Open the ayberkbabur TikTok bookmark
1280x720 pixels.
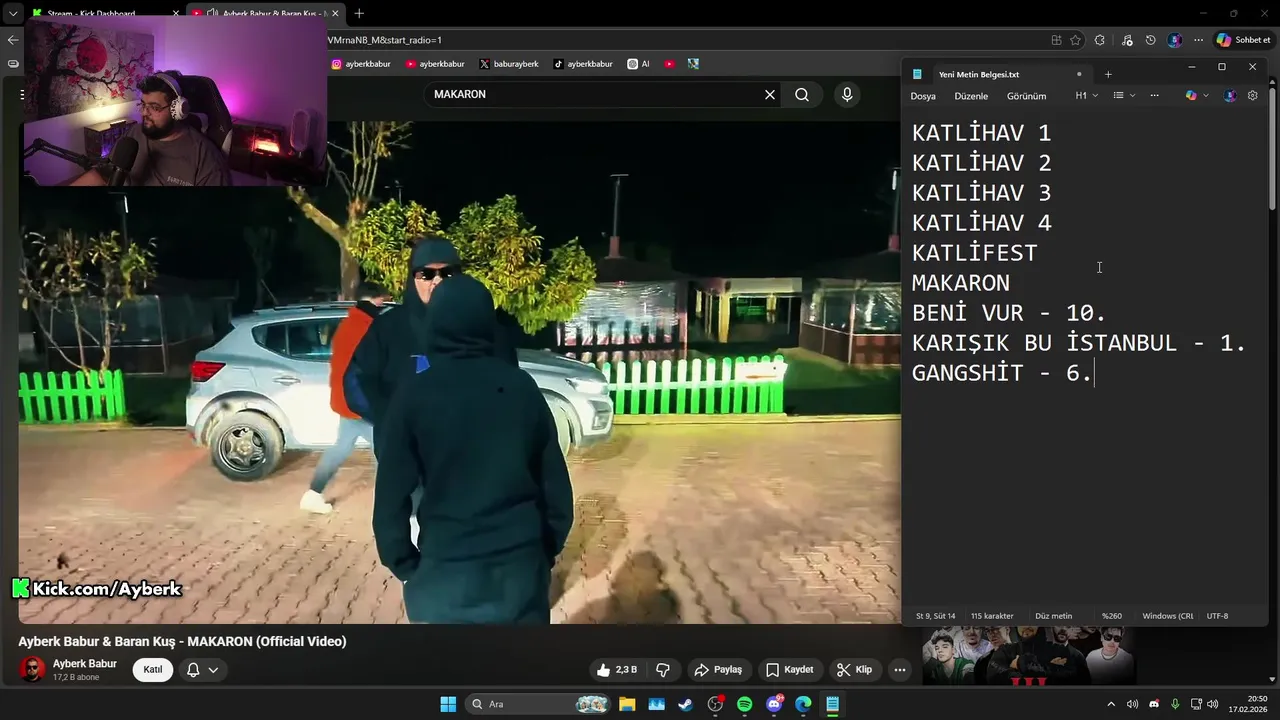tap(583, 64)
